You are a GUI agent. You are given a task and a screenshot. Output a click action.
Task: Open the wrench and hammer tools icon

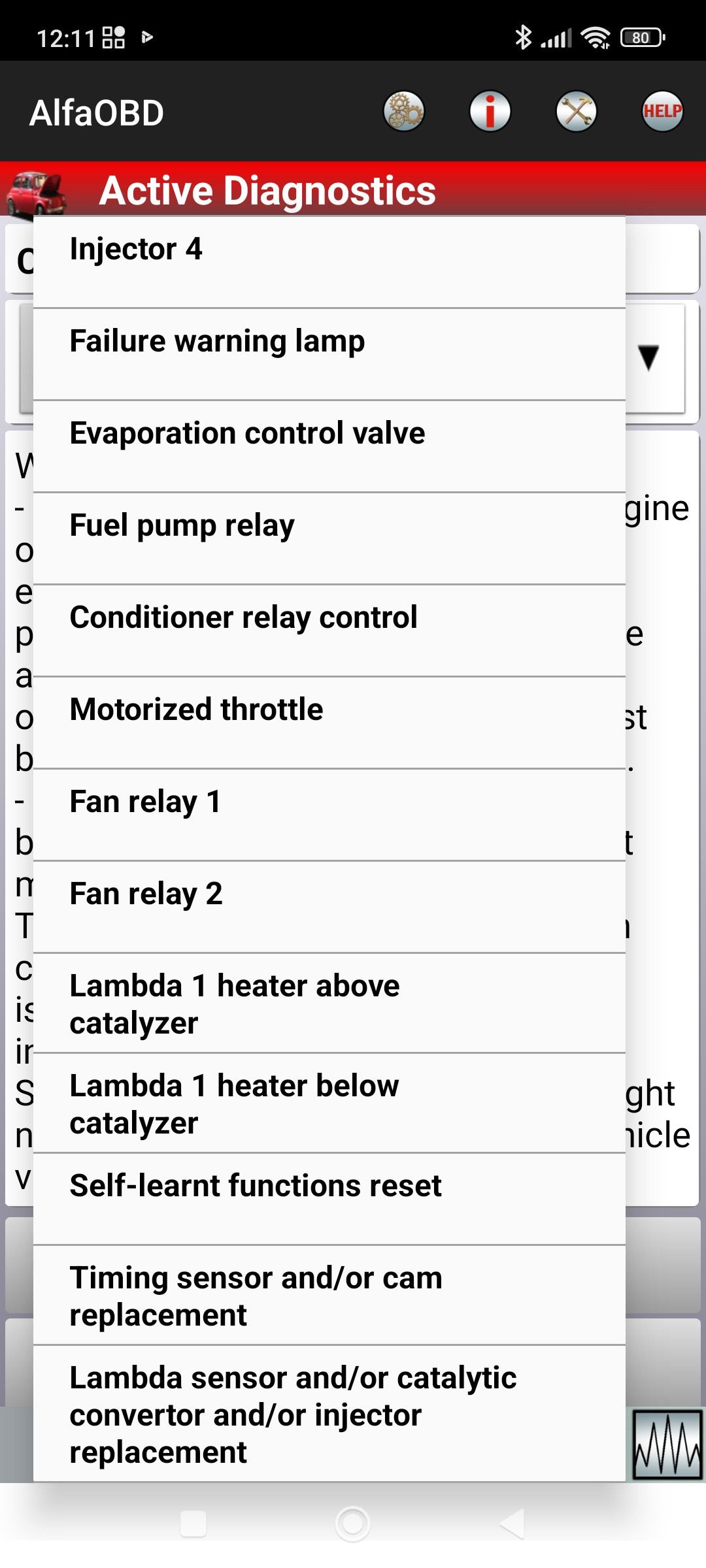[576, 111]
